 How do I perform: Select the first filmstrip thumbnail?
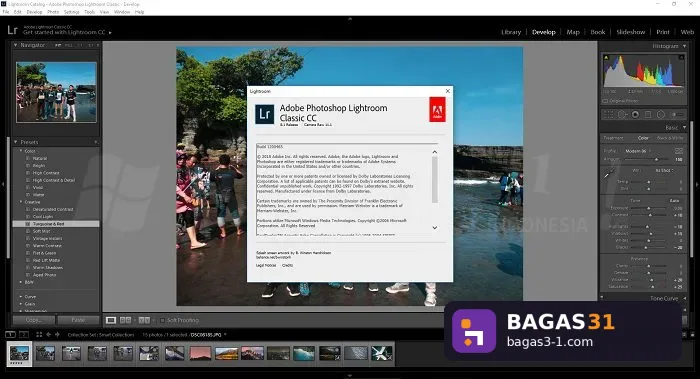click(19, 354)
